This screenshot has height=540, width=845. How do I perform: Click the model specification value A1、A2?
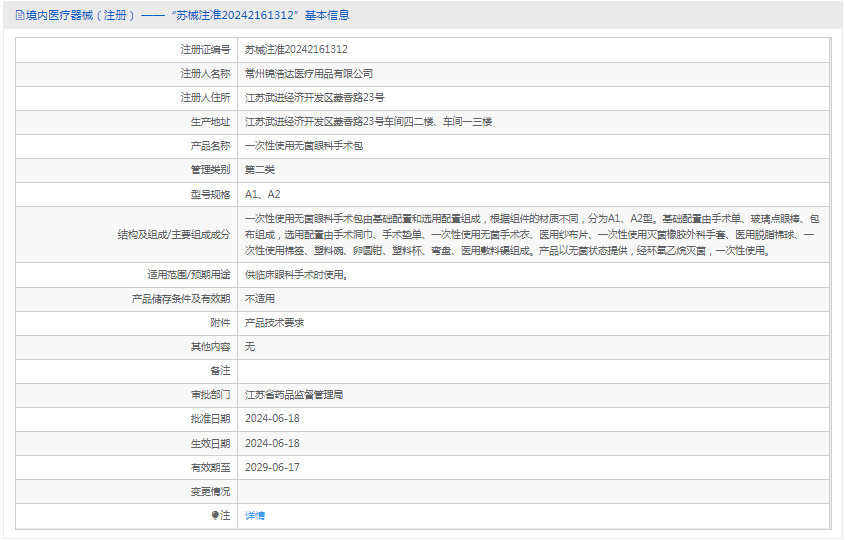[263, 195]
